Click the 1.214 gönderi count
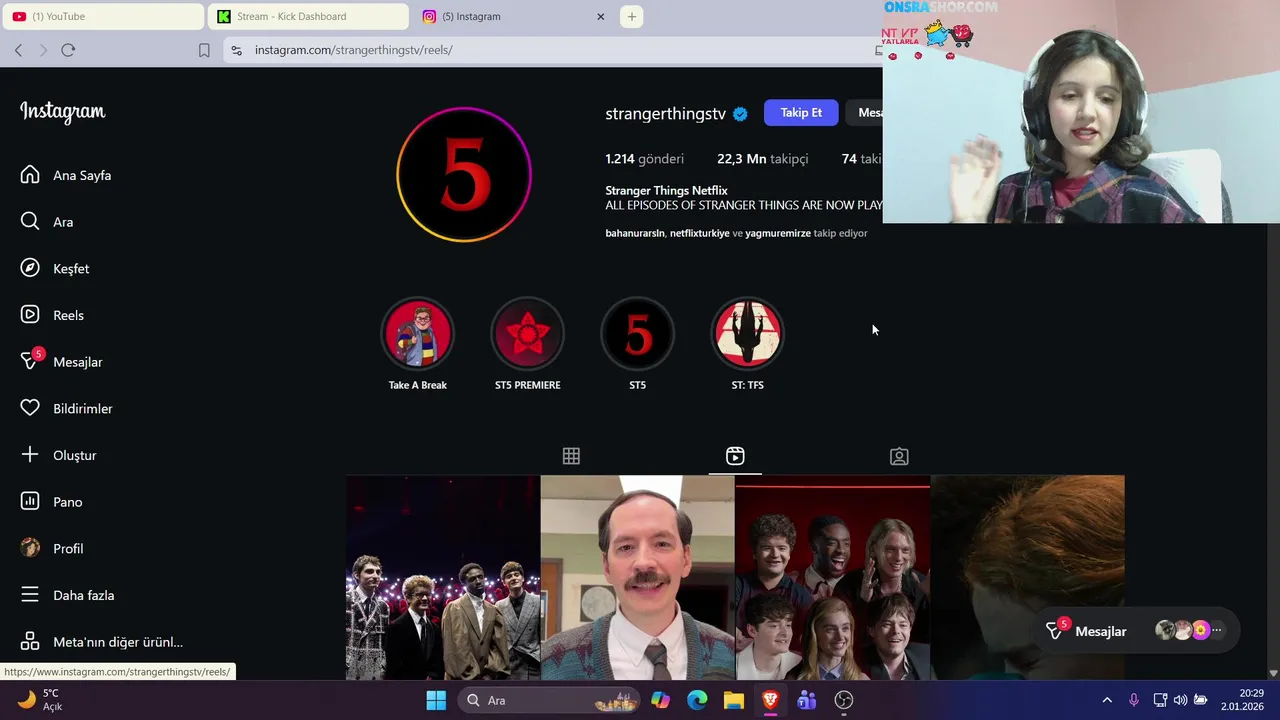Image resolution: width=1280 pixels, height=720 pixels. coord(644,159)
